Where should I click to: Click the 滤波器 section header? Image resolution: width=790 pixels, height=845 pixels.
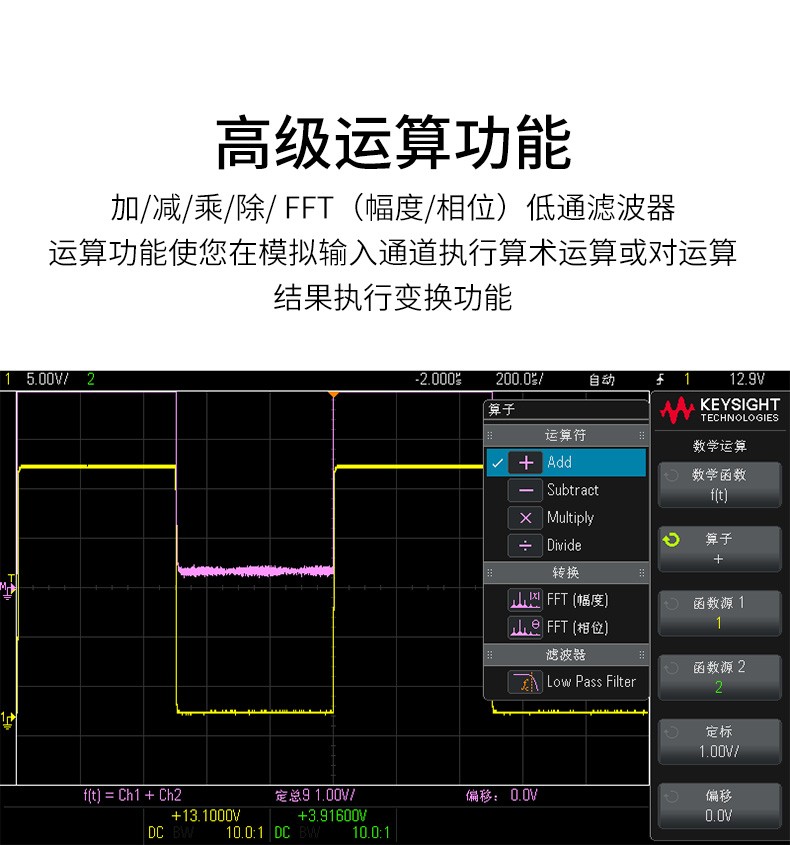point(566,655)
